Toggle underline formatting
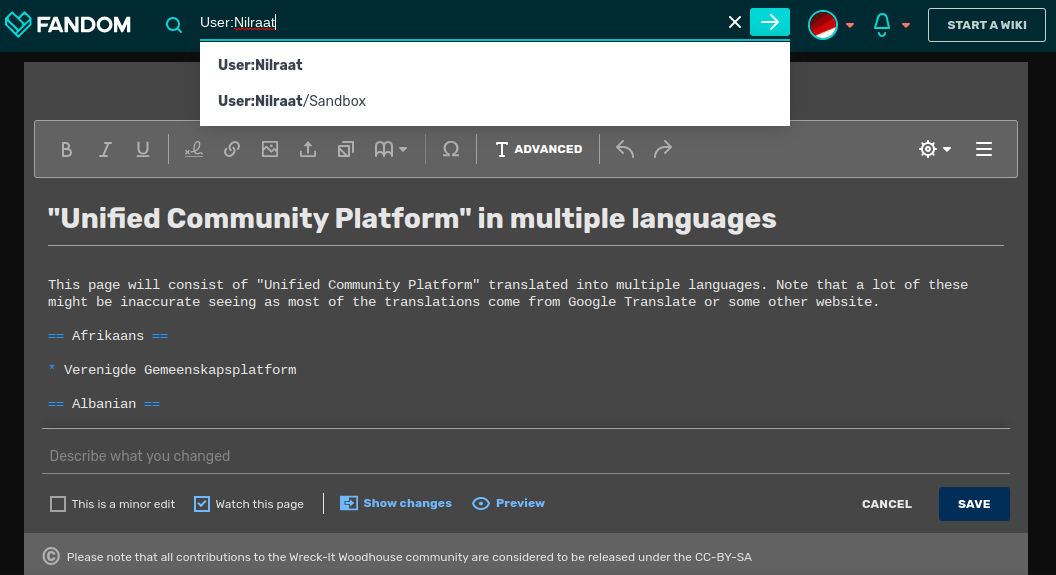The height and width of the screenshot is (575, 1056). 143,149
